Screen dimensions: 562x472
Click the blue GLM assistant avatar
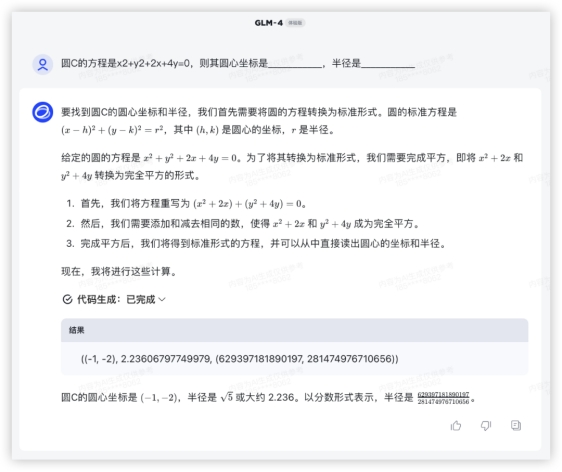click(x=43, y=112)
